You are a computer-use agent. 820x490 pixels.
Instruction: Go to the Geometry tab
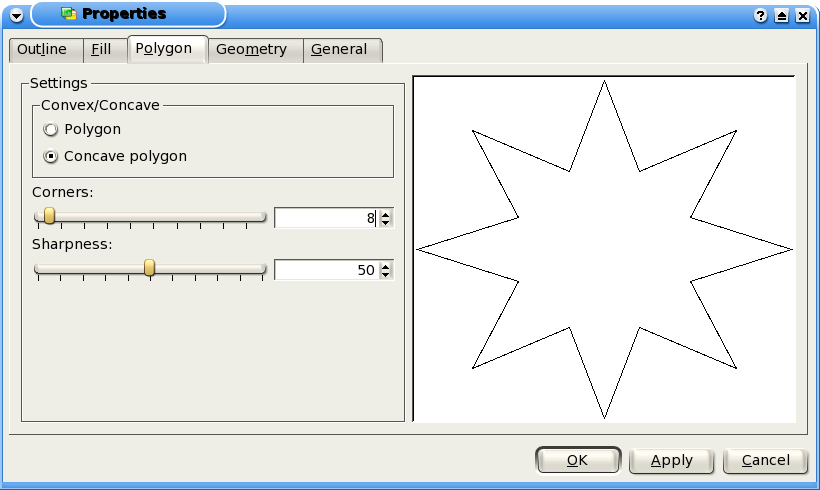[251, 50]
